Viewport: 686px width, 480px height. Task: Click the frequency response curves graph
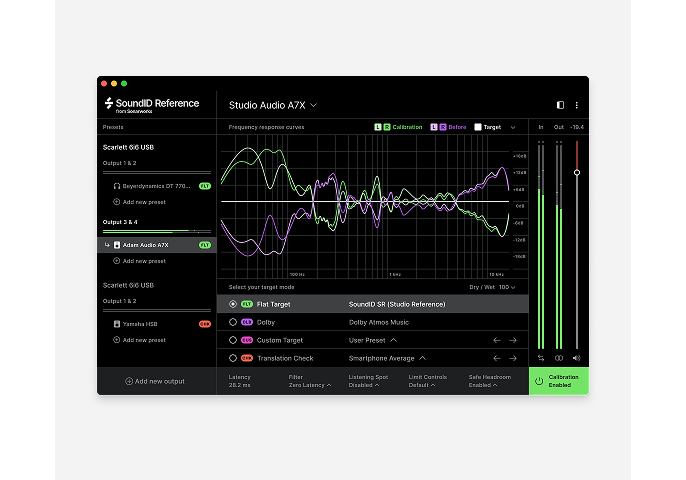[365, 206]
